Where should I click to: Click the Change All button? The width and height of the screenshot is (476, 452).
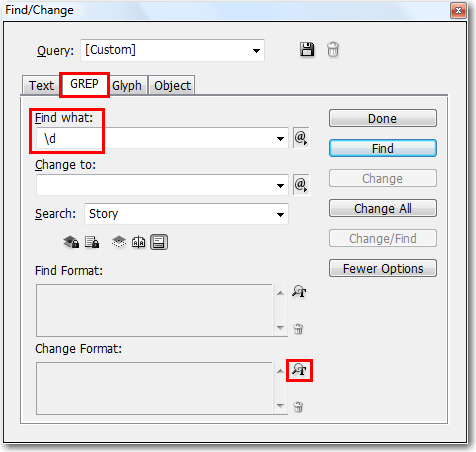383,208
